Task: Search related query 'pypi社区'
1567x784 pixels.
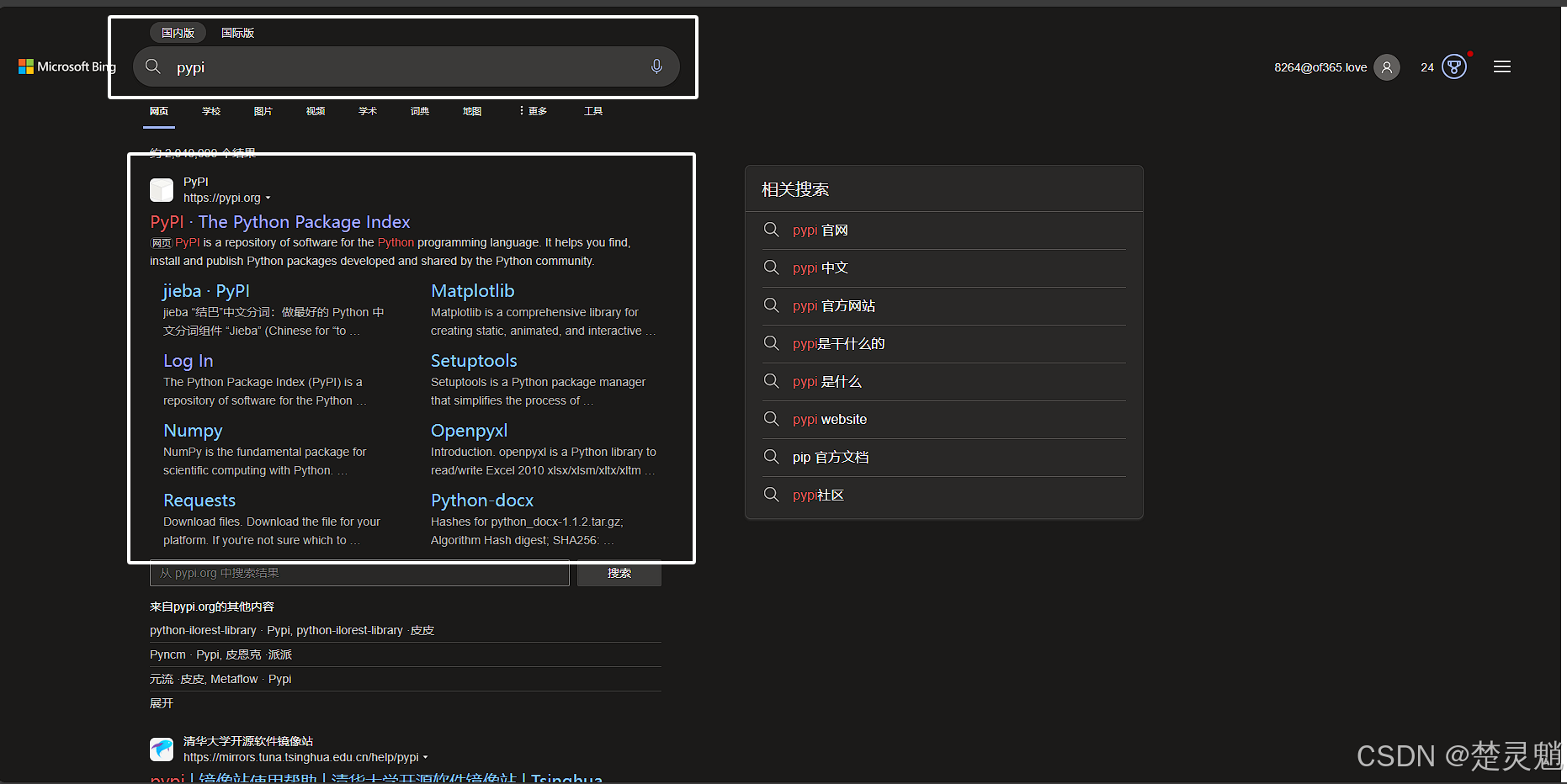Action: point(818,495)
